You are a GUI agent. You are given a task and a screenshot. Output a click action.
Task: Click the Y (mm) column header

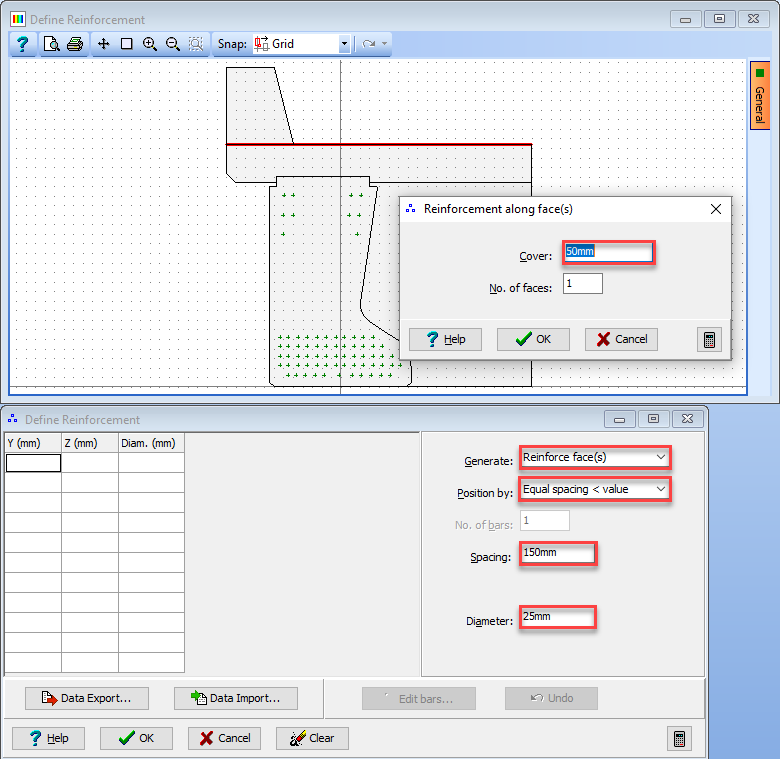pyautogui.click(x=33, y=443)
